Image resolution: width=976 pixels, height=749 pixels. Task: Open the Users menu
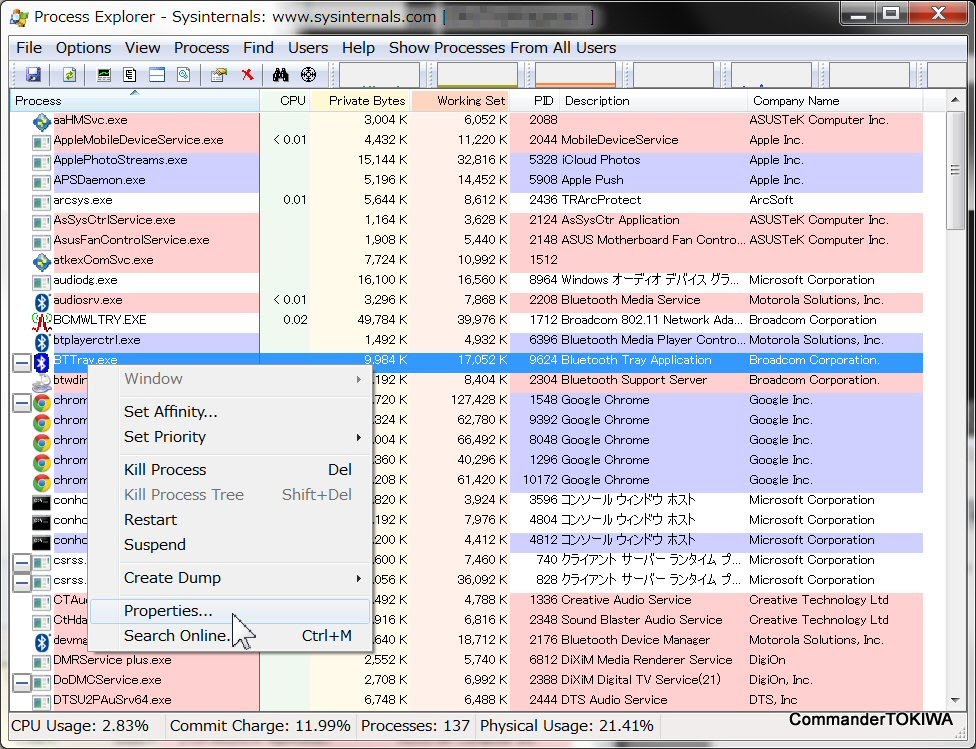pyautogui.click(x=307, y=48)
